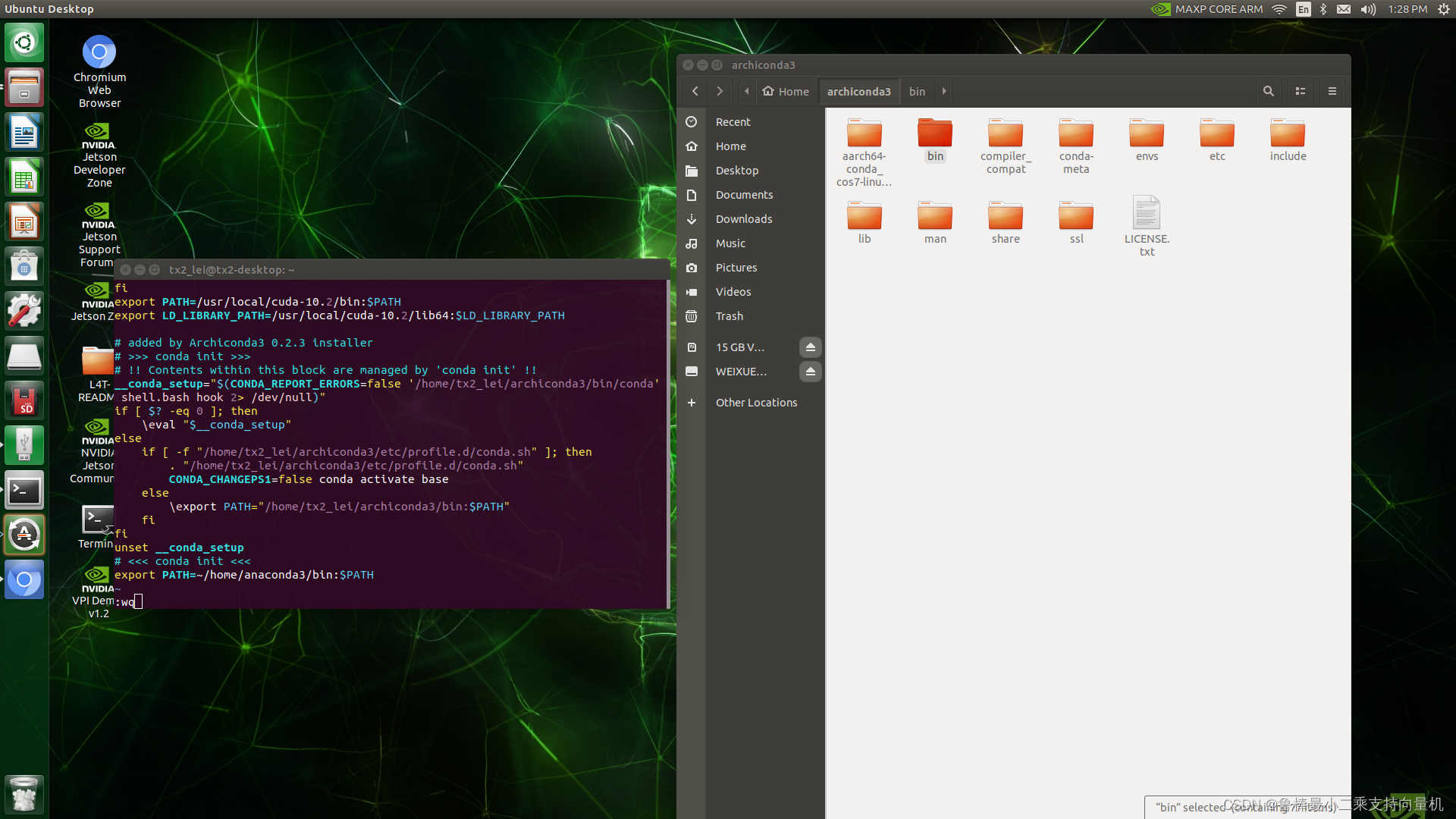Go forward in Files navigation
This screenshot has height=819, width=1456.
[x=719, y=91]
